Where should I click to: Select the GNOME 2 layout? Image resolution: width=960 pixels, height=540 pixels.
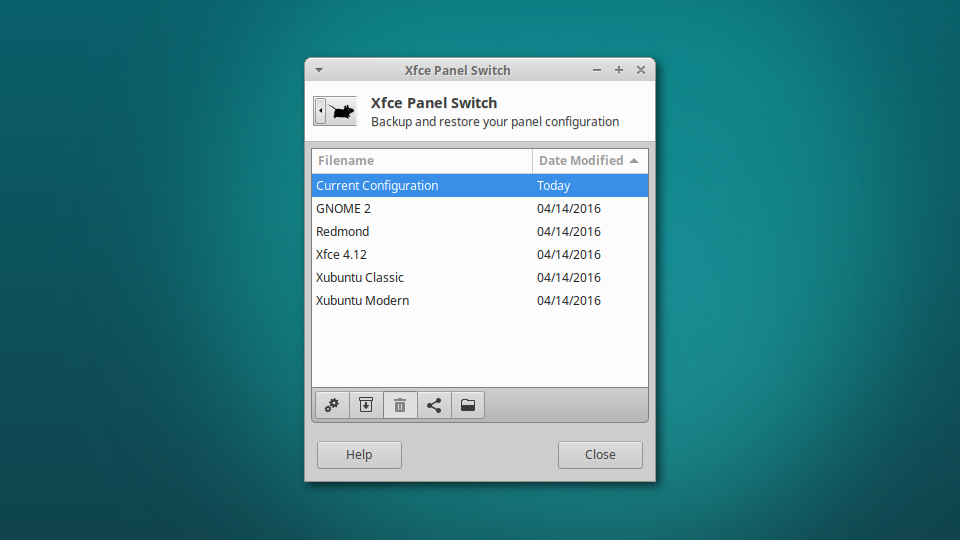click(x=480, y=209)
